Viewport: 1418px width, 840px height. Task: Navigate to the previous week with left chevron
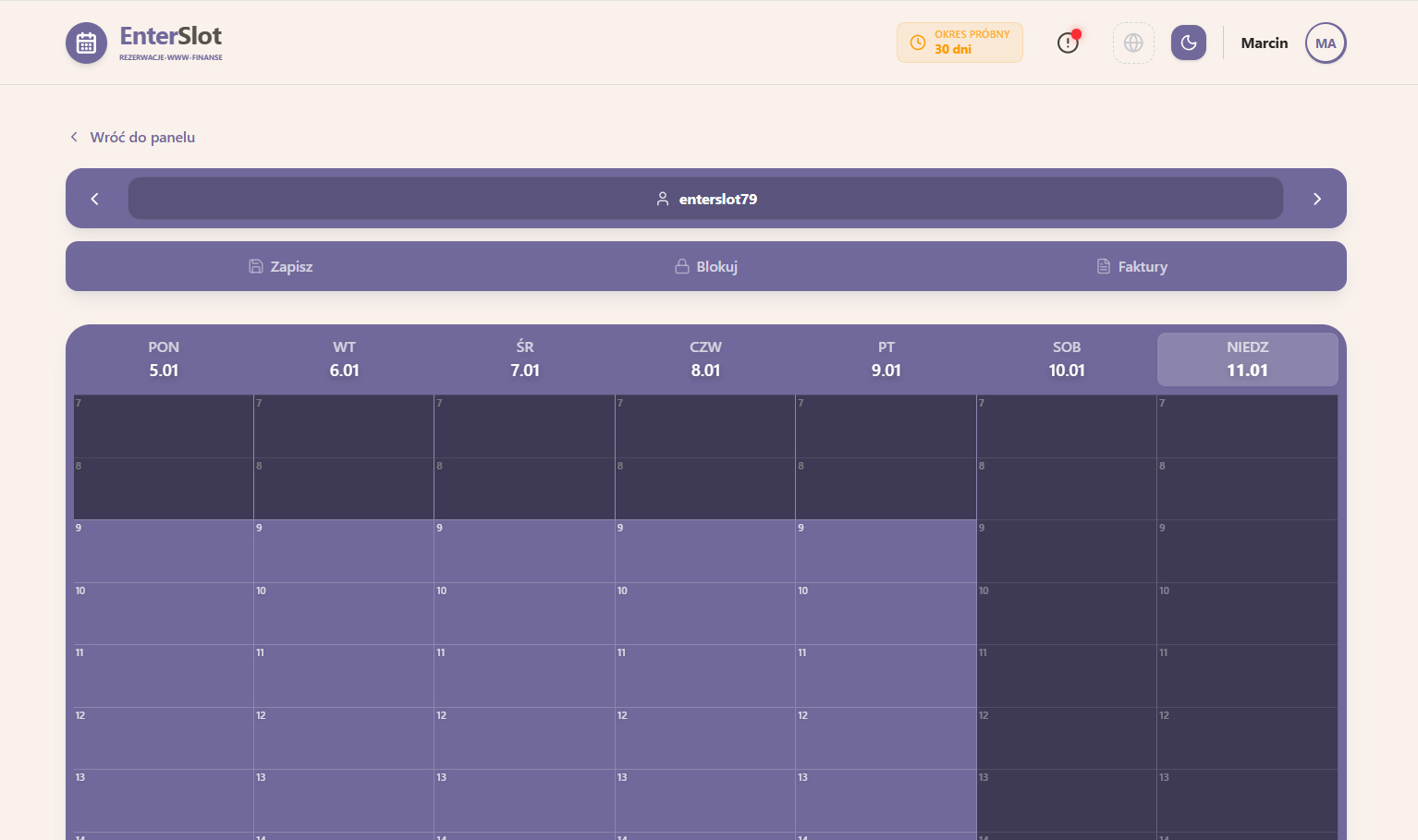[93, 199]
